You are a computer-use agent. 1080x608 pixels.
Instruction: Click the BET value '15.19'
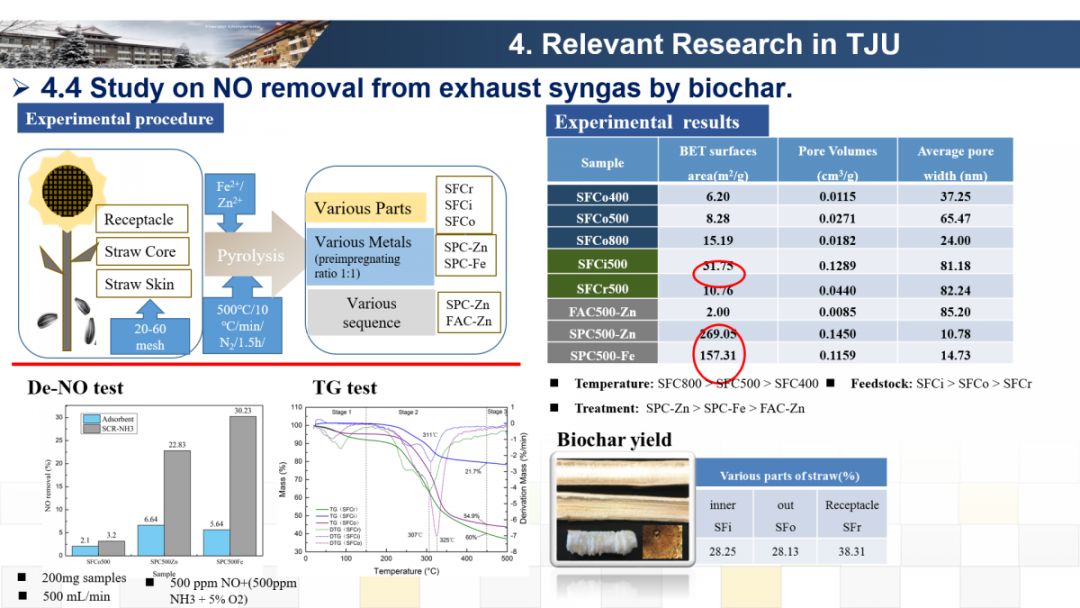click(718, 240)
